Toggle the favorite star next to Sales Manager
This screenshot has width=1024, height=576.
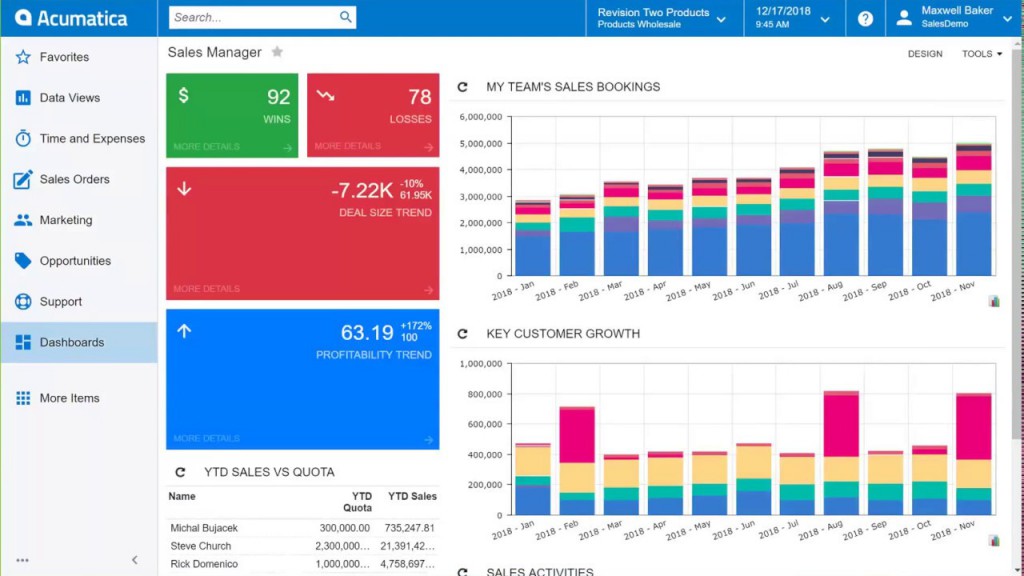(x=276, y=52)
